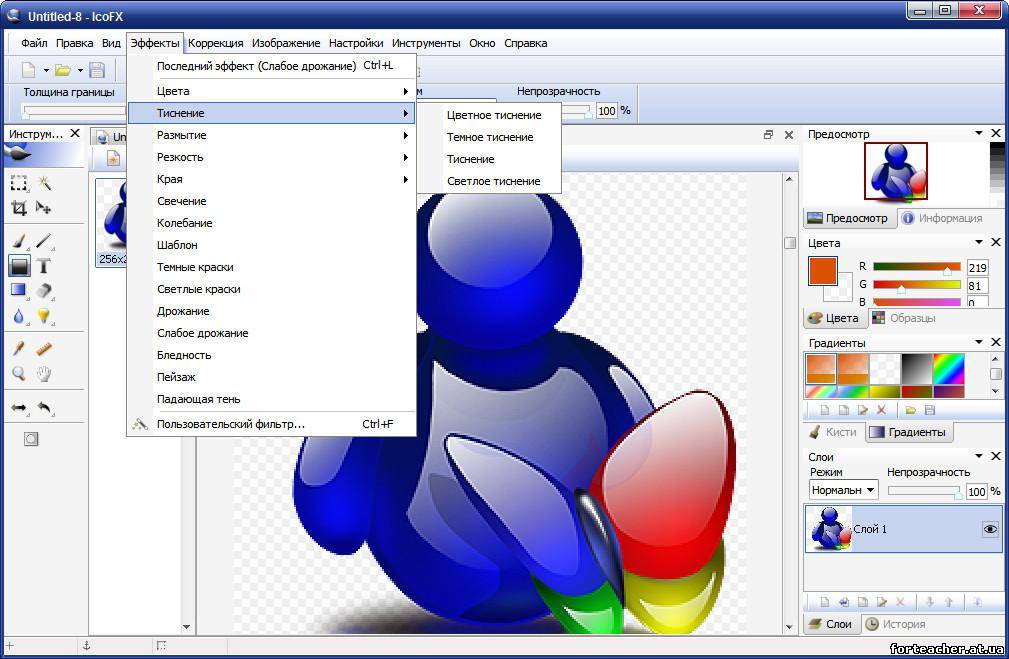Open dropdown arrow next to new file icon
1009x659 pixels.
tap(46, 70)
